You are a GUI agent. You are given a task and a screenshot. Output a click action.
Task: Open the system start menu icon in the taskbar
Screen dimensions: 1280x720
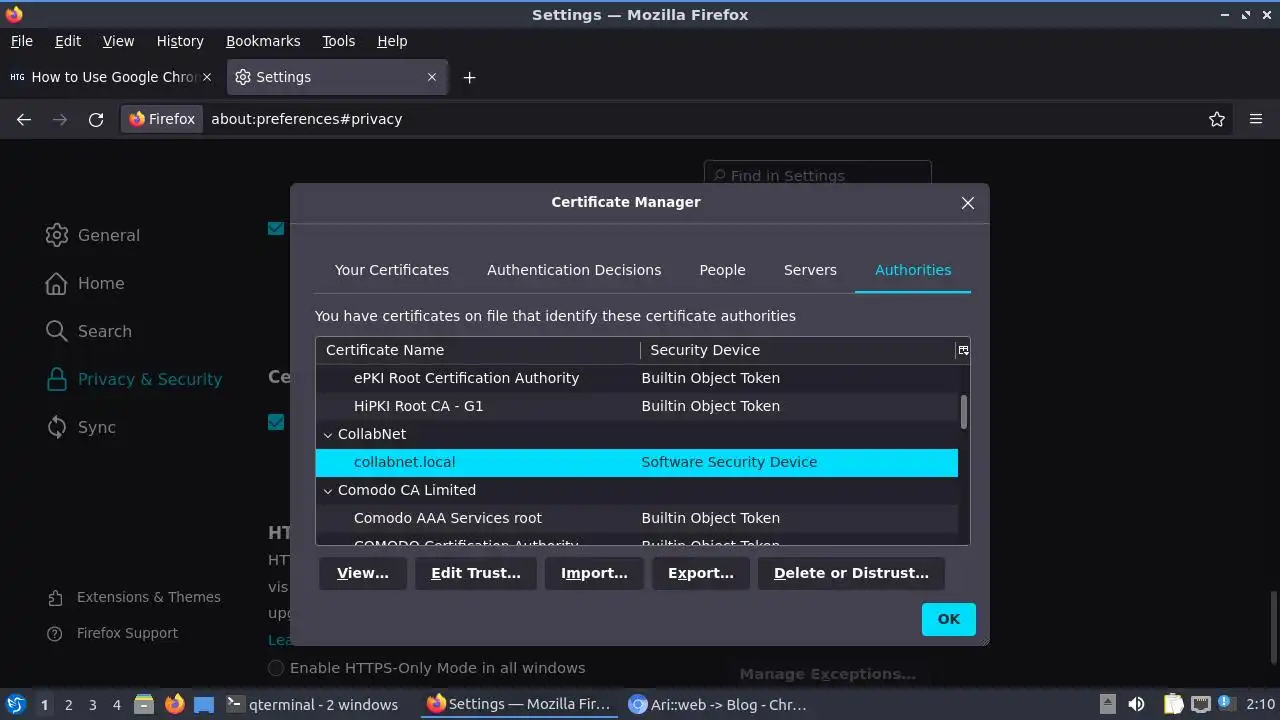click(15, 704)
